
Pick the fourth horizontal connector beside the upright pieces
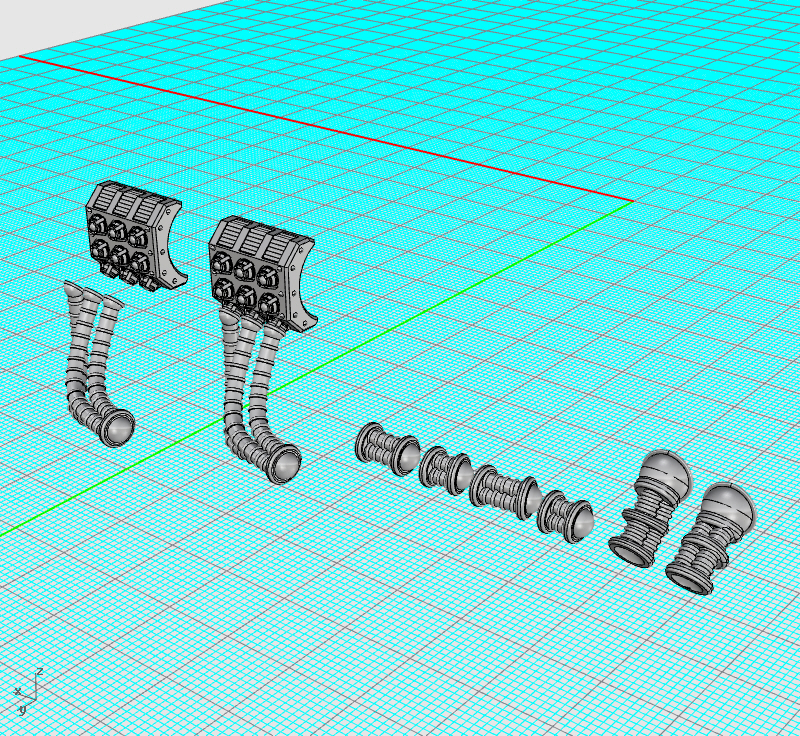coord(565,515)
